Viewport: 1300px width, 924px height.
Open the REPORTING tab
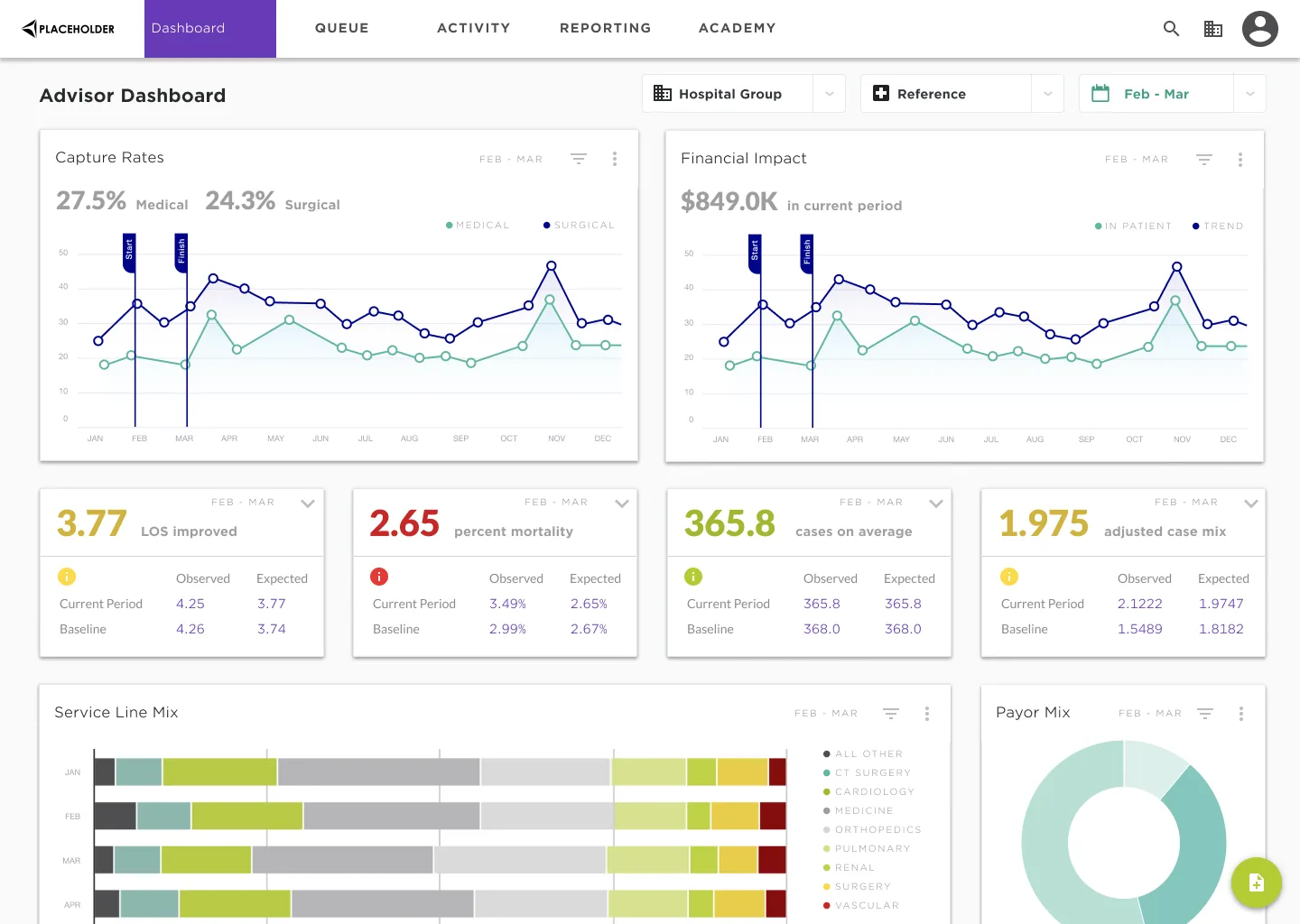tap(606, 29)
